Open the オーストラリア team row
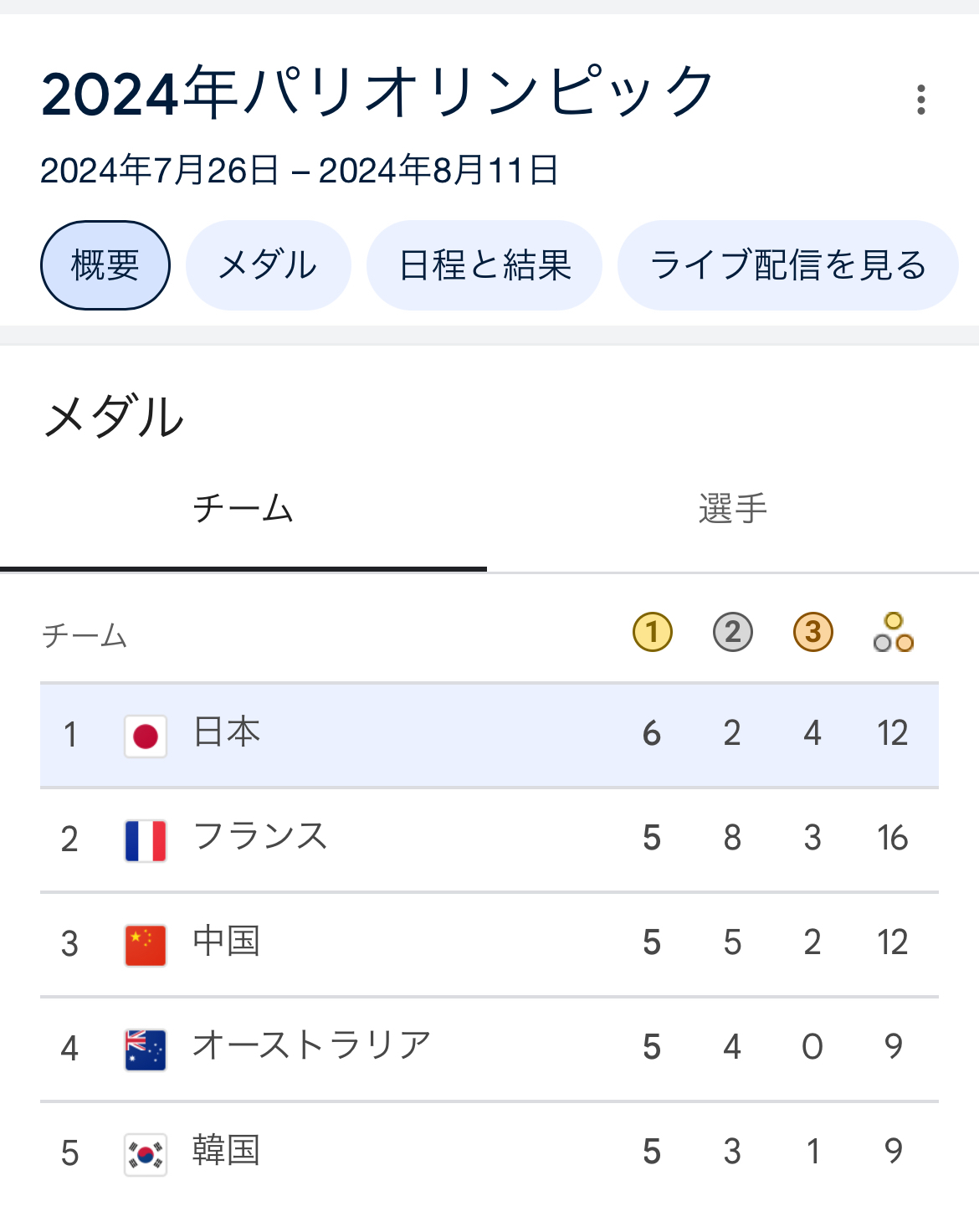979x1232 pixels. pos(489,1050)
